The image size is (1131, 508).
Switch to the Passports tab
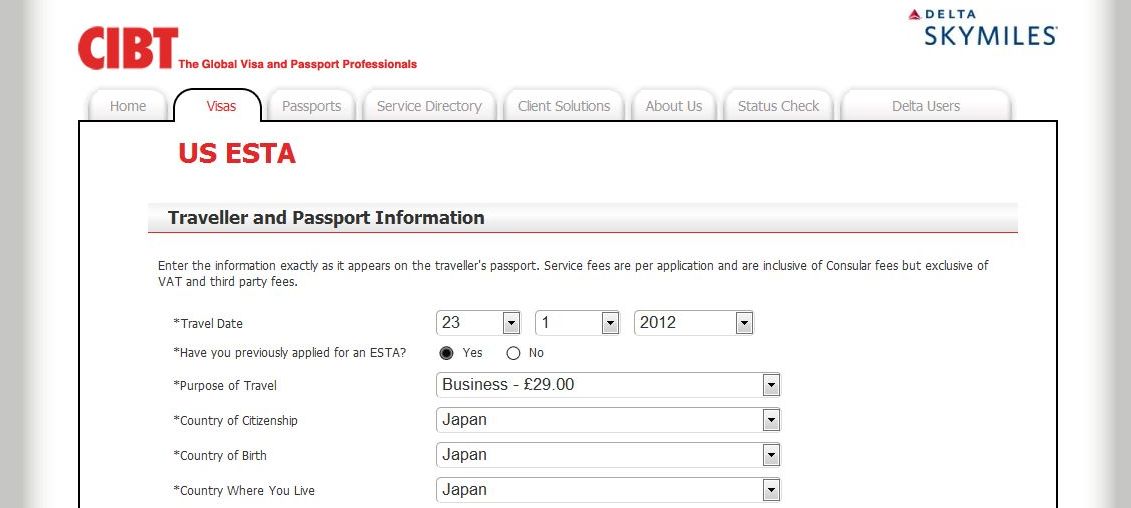311,106
